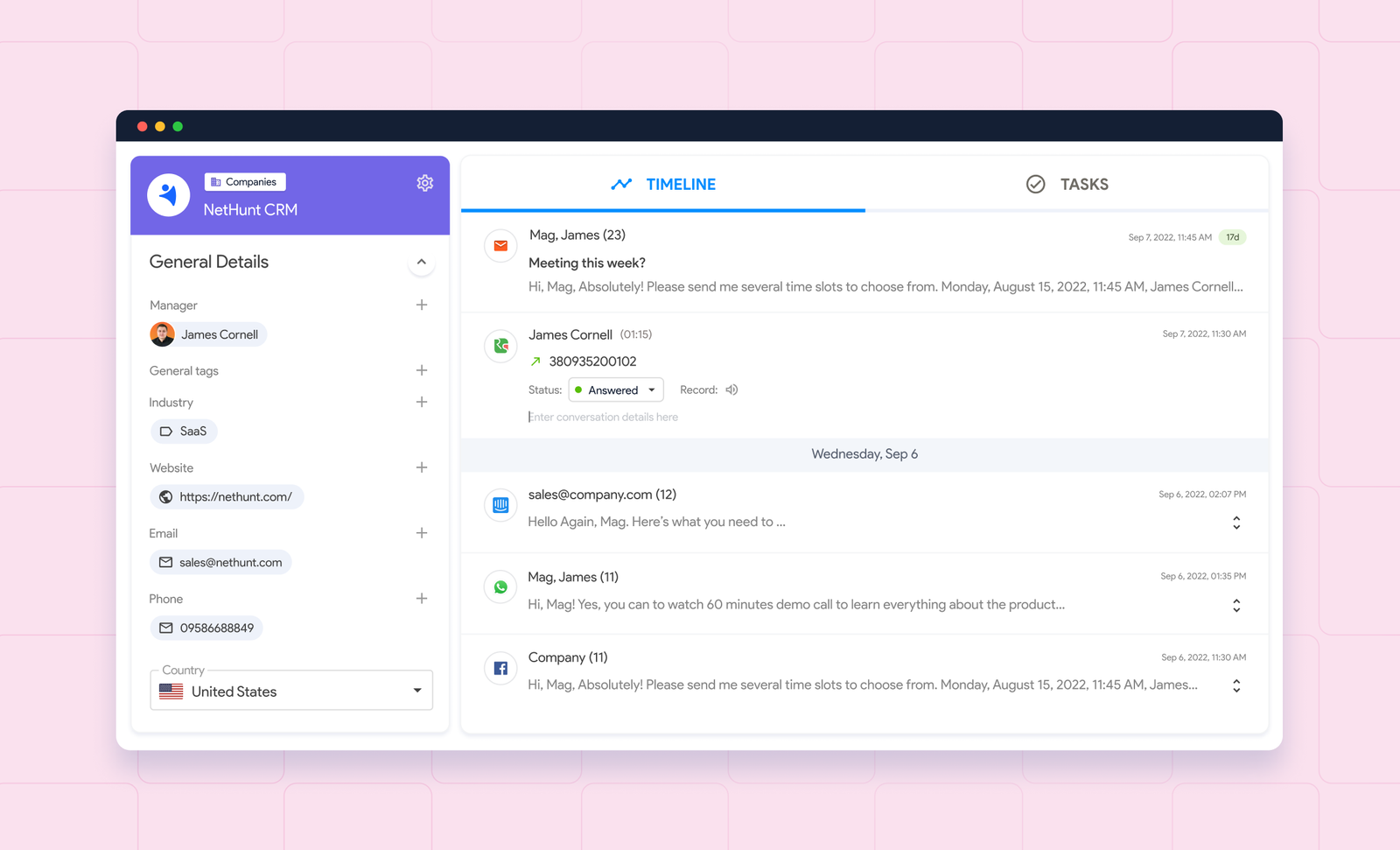Click the Companies folder label
The height and width of the screenshot is (850, 1400).
(244, 182)
